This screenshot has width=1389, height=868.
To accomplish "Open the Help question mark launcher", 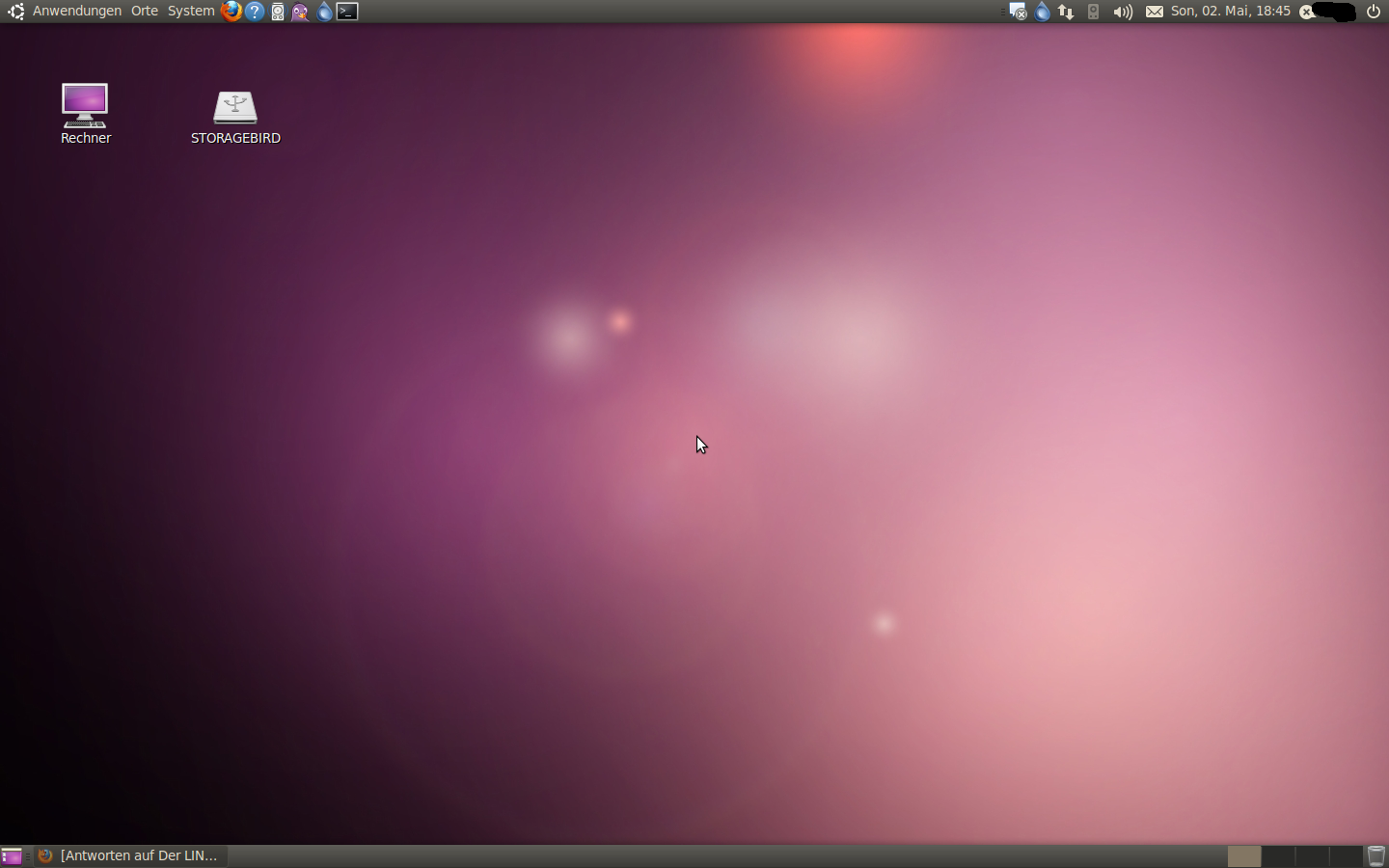I will (255, 12).
